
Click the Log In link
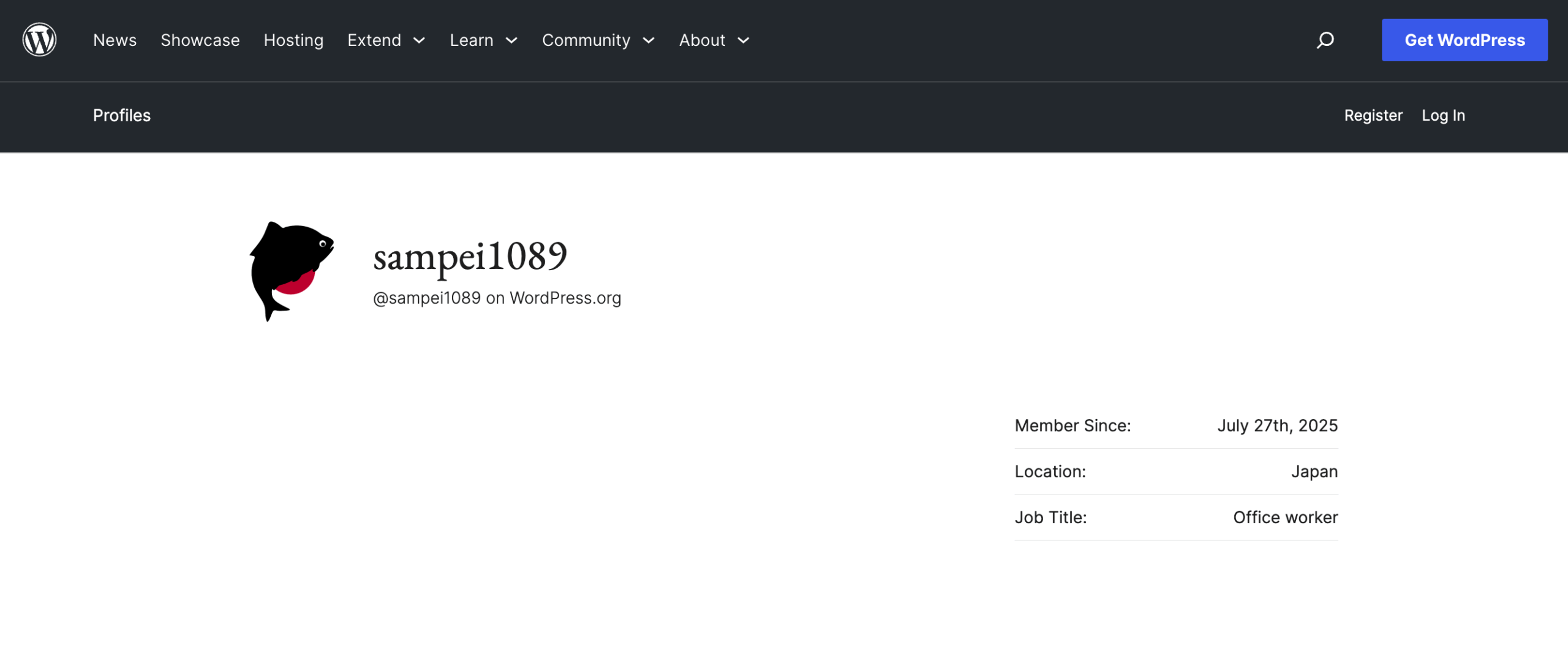1443,115
